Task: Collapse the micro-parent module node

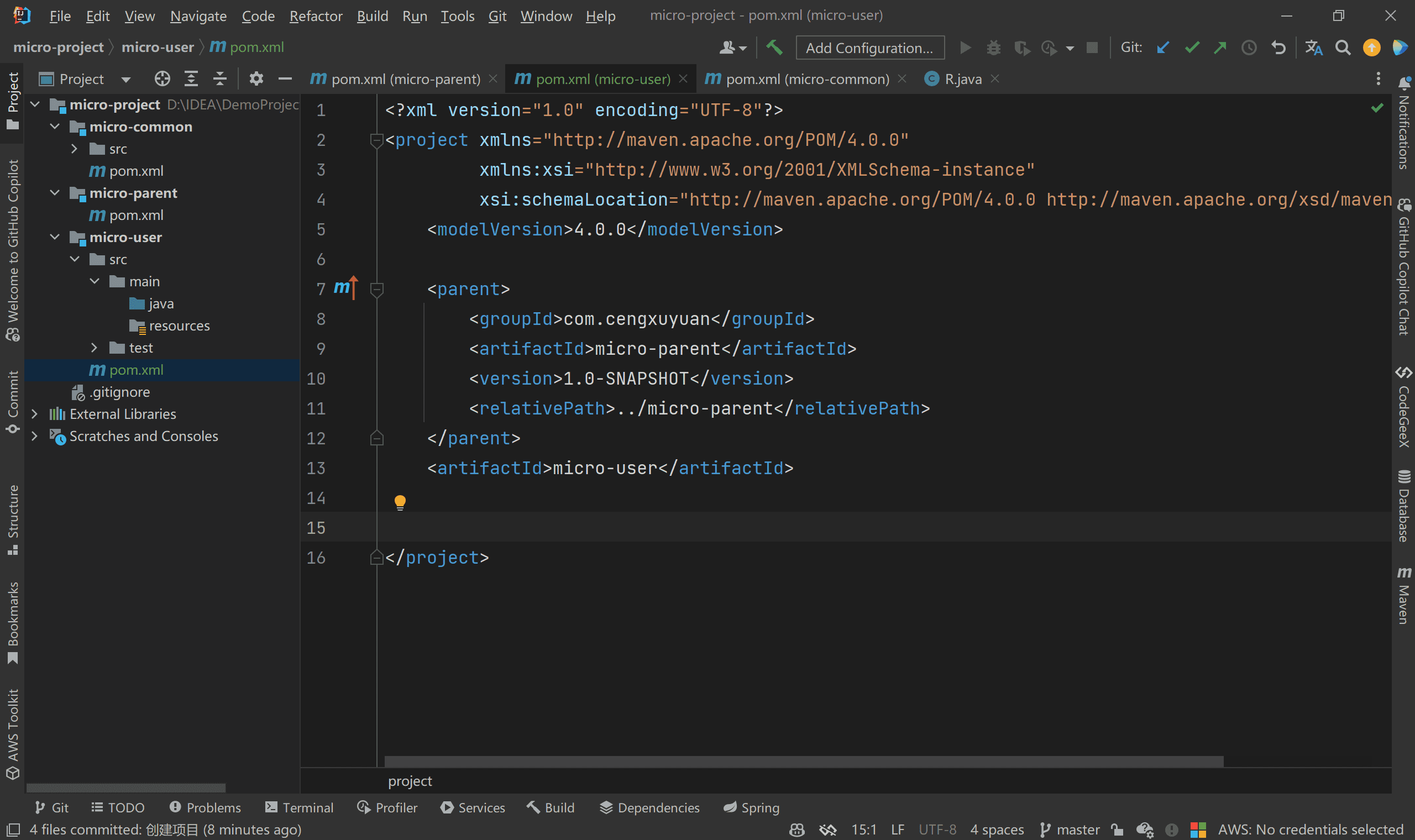Action: [55, 192]
